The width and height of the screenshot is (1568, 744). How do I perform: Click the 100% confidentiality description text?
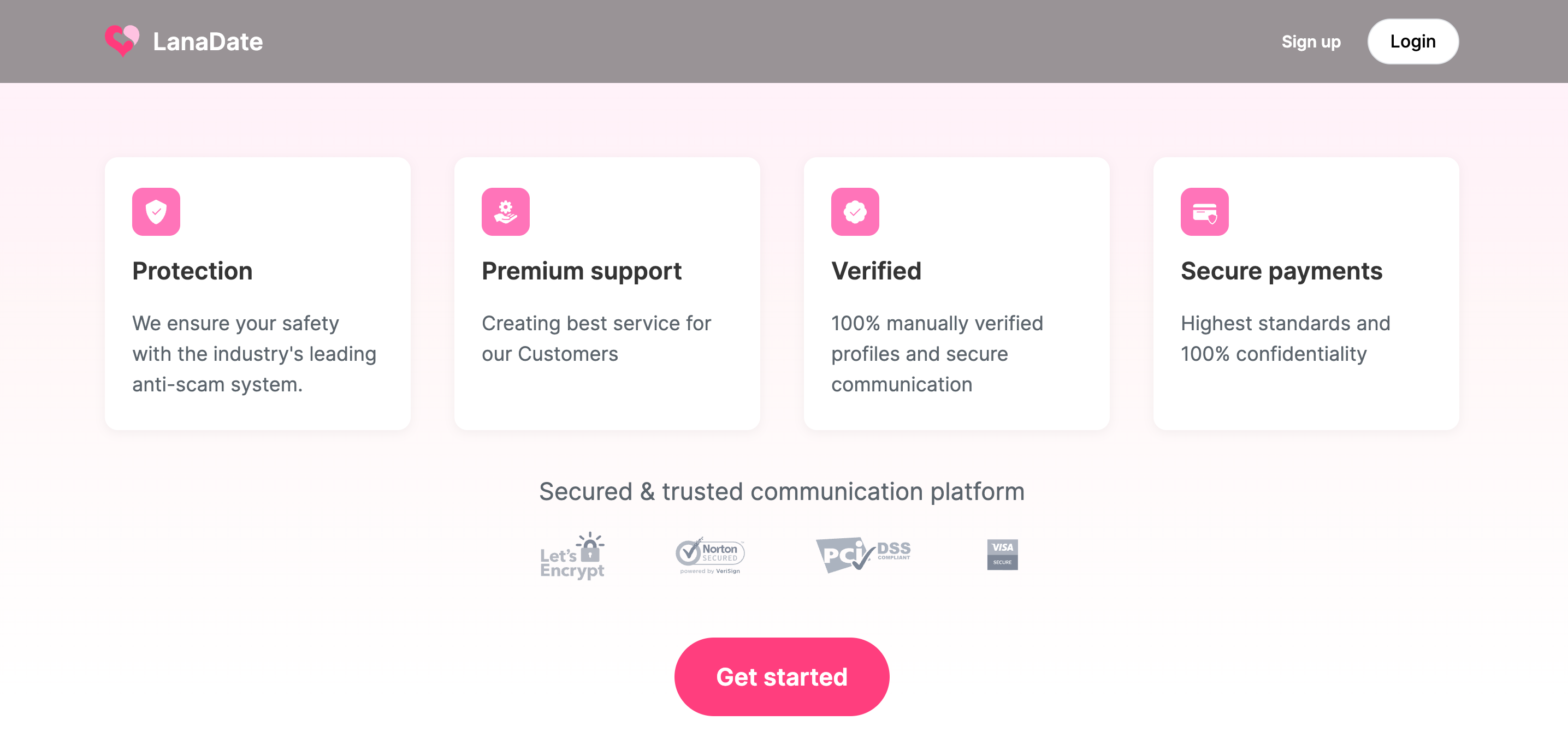(x=1285, y=338)
